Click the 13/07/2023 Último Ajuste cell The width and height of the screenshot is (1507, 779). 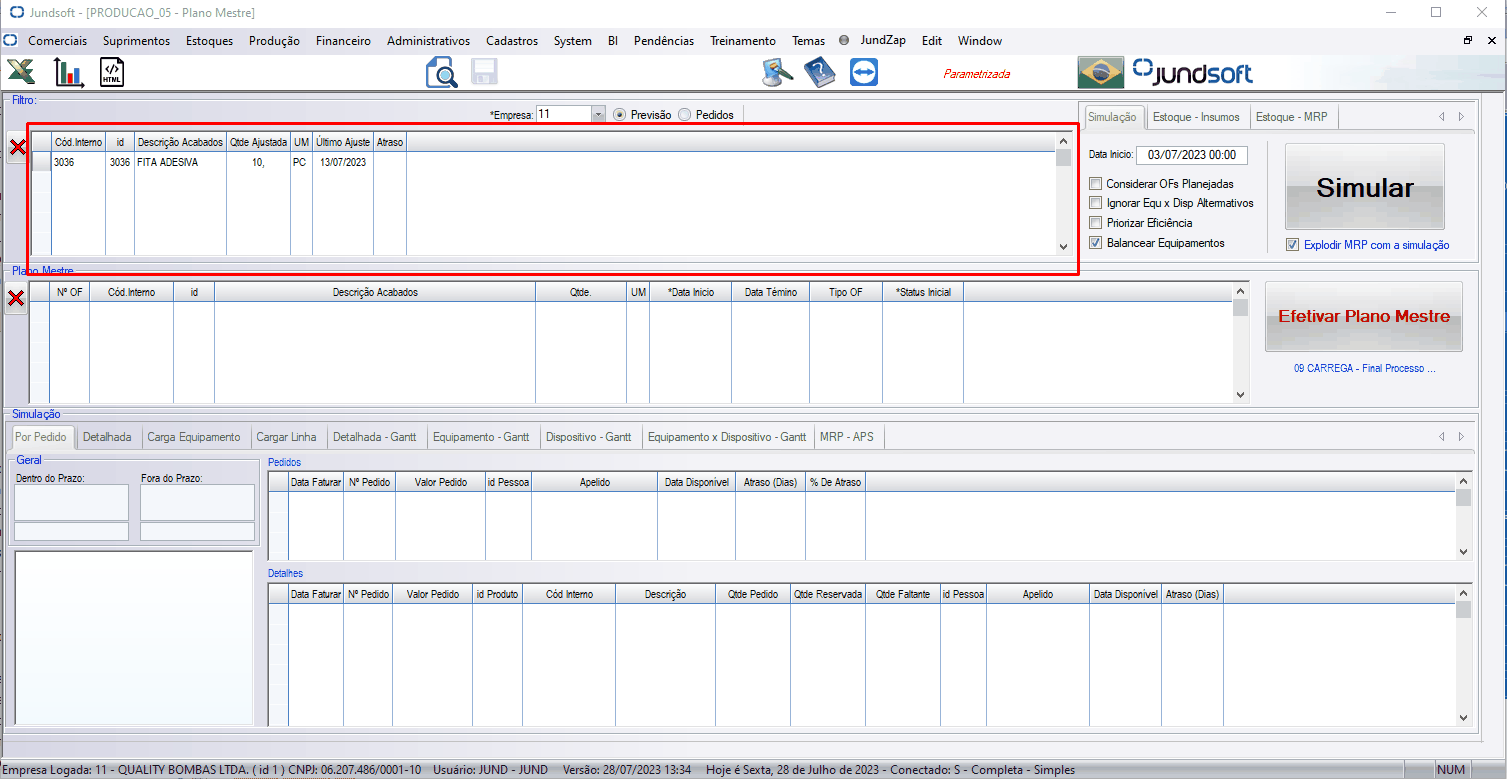click(x=343, y=162)
